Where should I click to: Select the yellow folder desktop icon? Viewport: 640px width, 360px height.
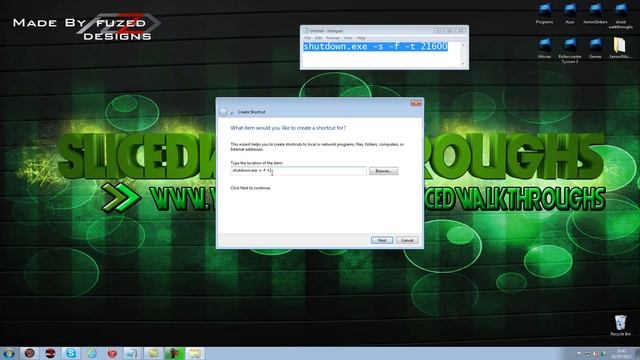(x=620, y=48)
